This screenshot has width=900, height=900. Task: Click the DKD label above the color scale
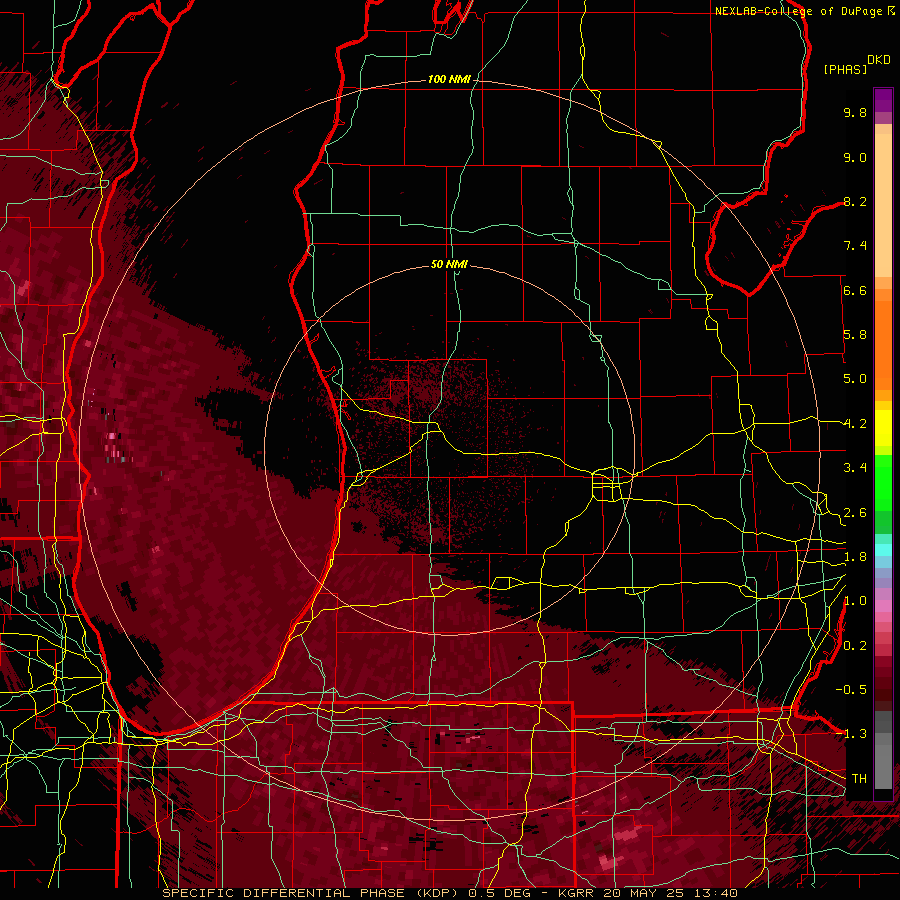coord(879,60)
